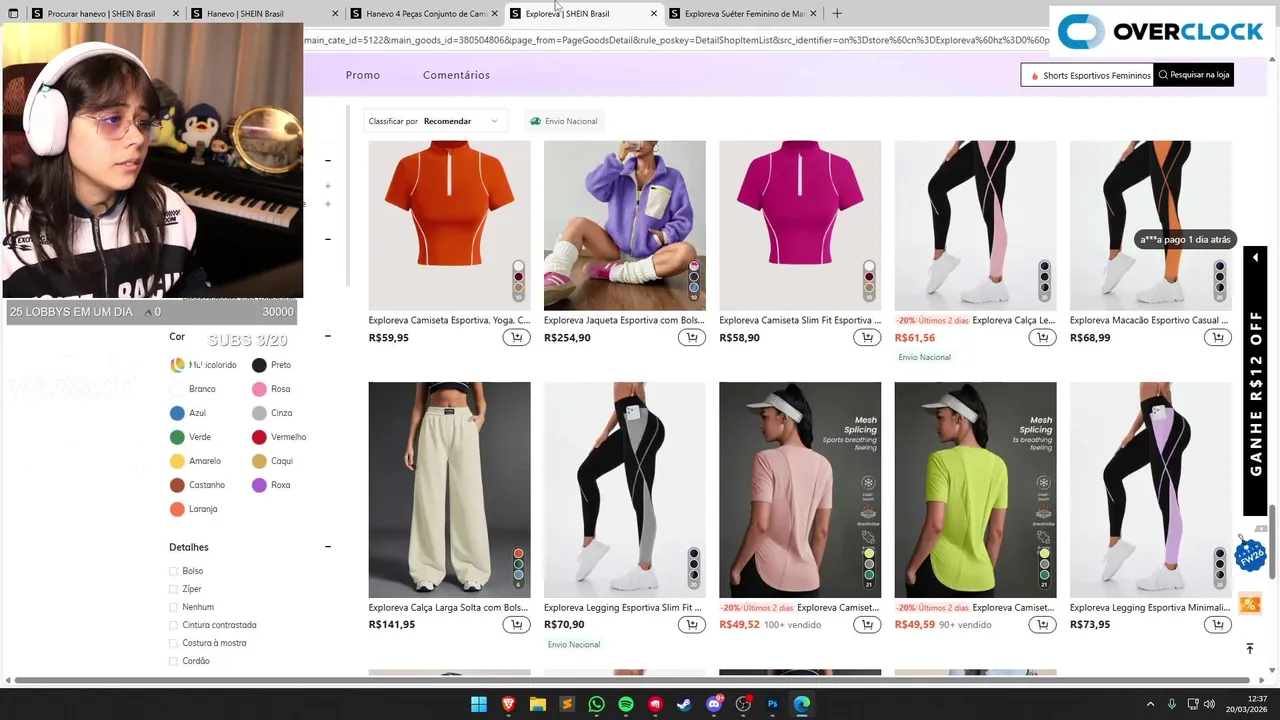Image resolution: width=1280 pixels, height=720 pixels.
Task: Filter by Multicolorido color
Action: point(204,365)
